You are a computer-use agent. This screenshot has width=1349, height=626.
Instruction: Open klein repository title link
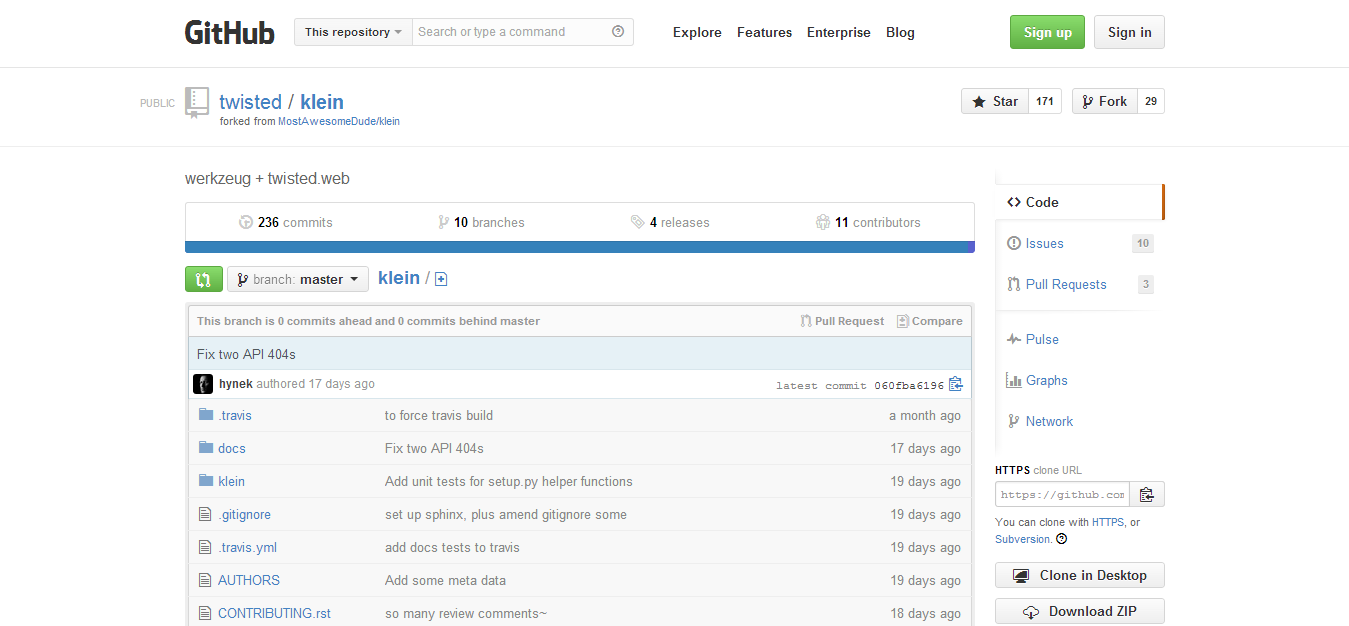point(322,102)
